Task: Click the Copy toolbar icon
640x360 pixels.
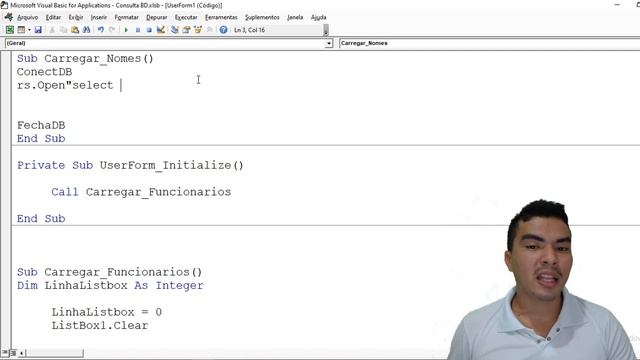Action: [x=63, y=30]
